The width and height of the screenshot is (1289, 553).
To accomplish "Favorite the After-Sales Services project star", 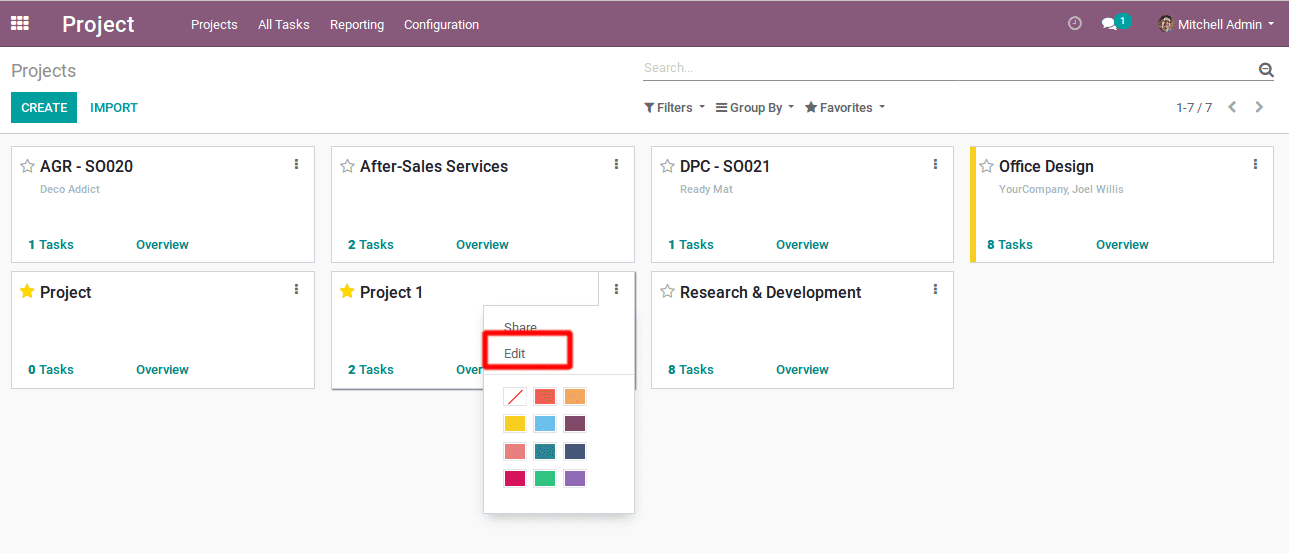I will pos(347,166).
